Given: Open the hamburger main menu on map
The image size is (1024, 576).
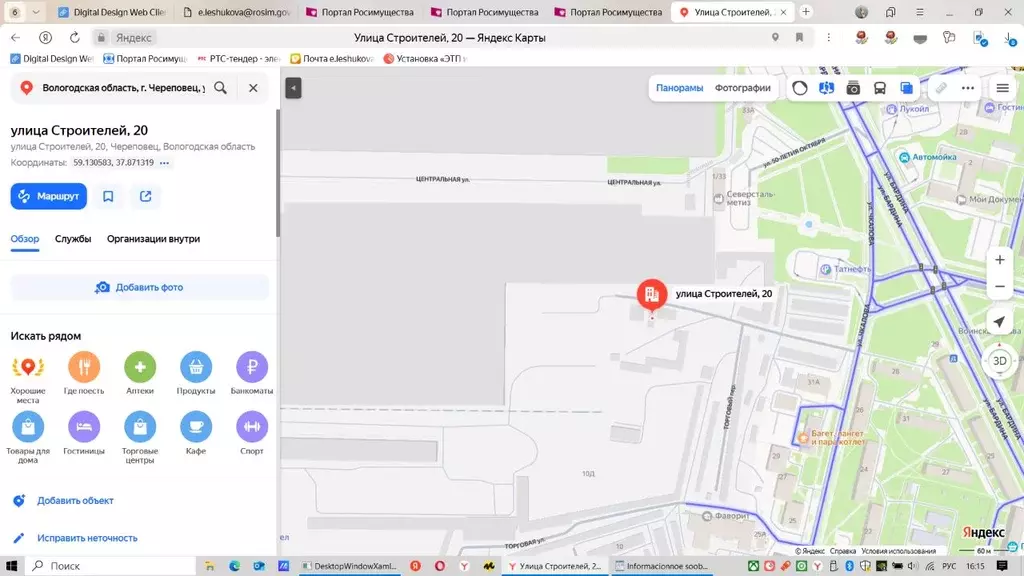Looking at the screenshot, I should pyautogui.click(x=1002, y=88).
